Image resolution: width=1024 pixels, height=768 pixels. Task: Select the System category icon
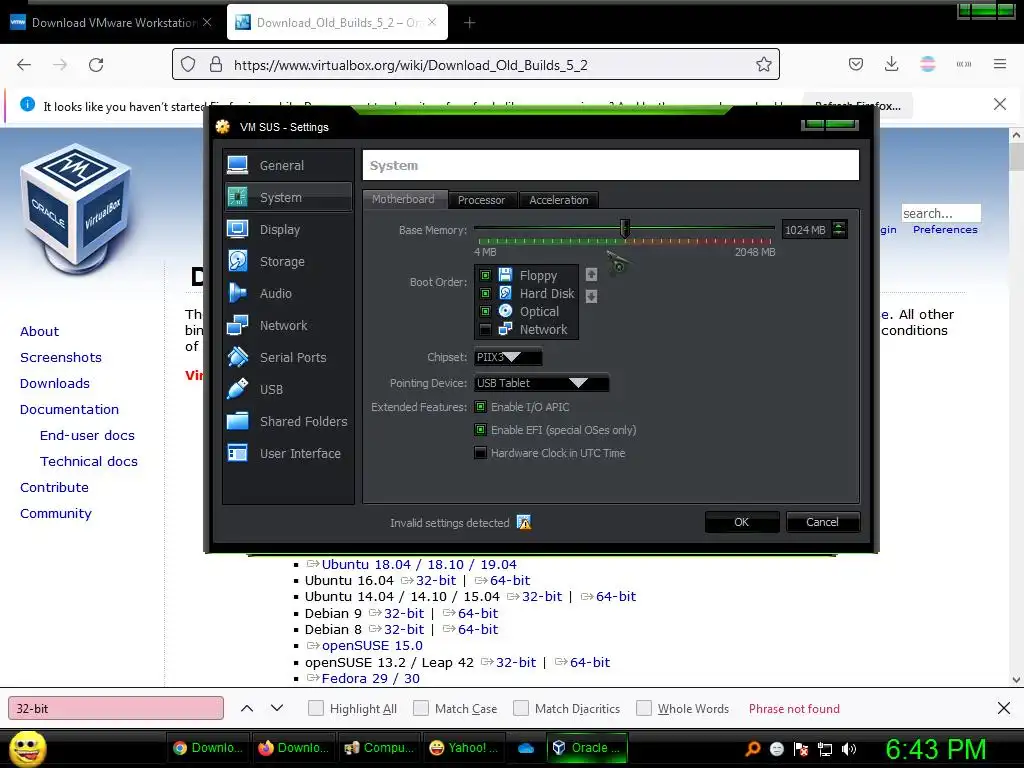[x=237, y=197]
